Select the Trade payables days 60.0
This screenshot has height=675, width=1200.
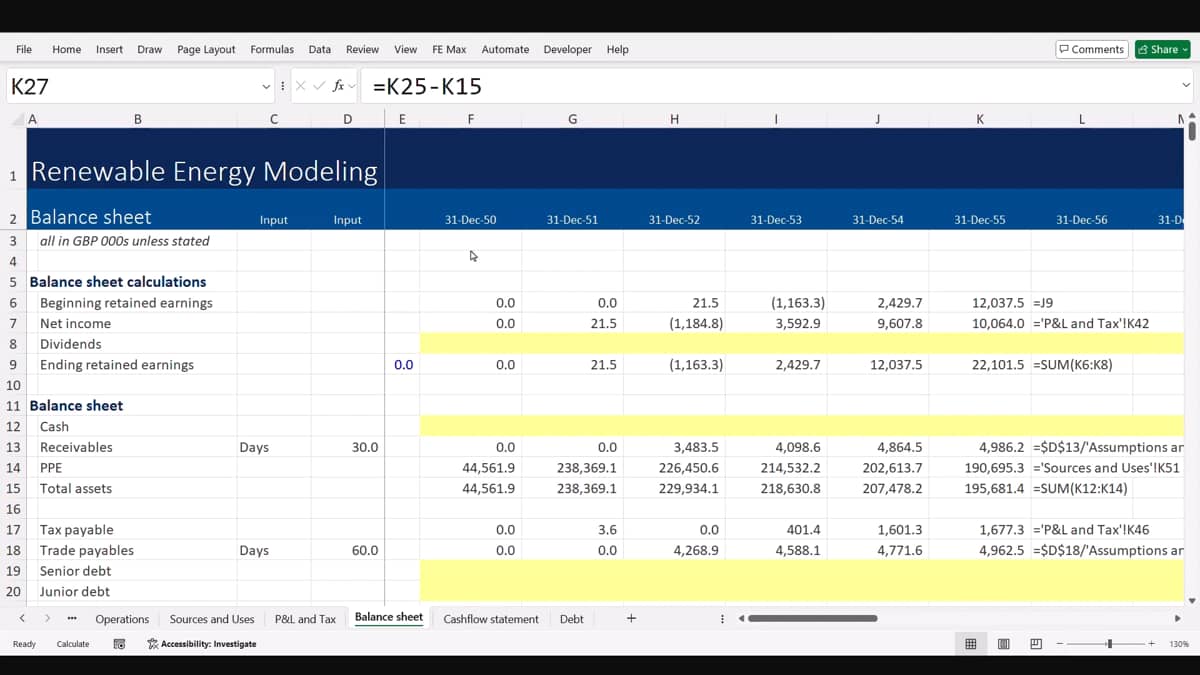tap(347, 550)
